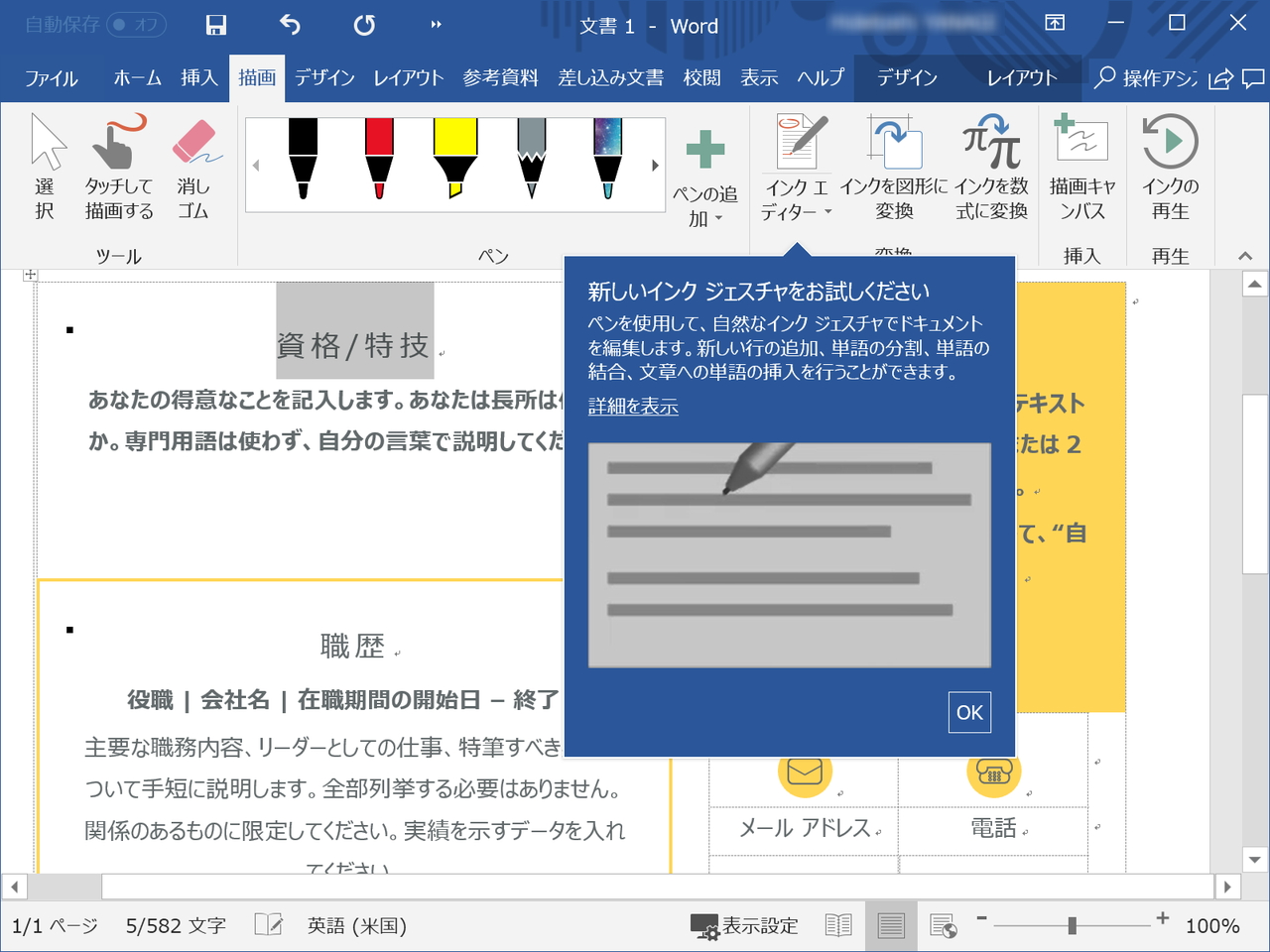Switch to the 校閲 ribbon tab
Screen dimensions: 1270x952
point(702,77)
